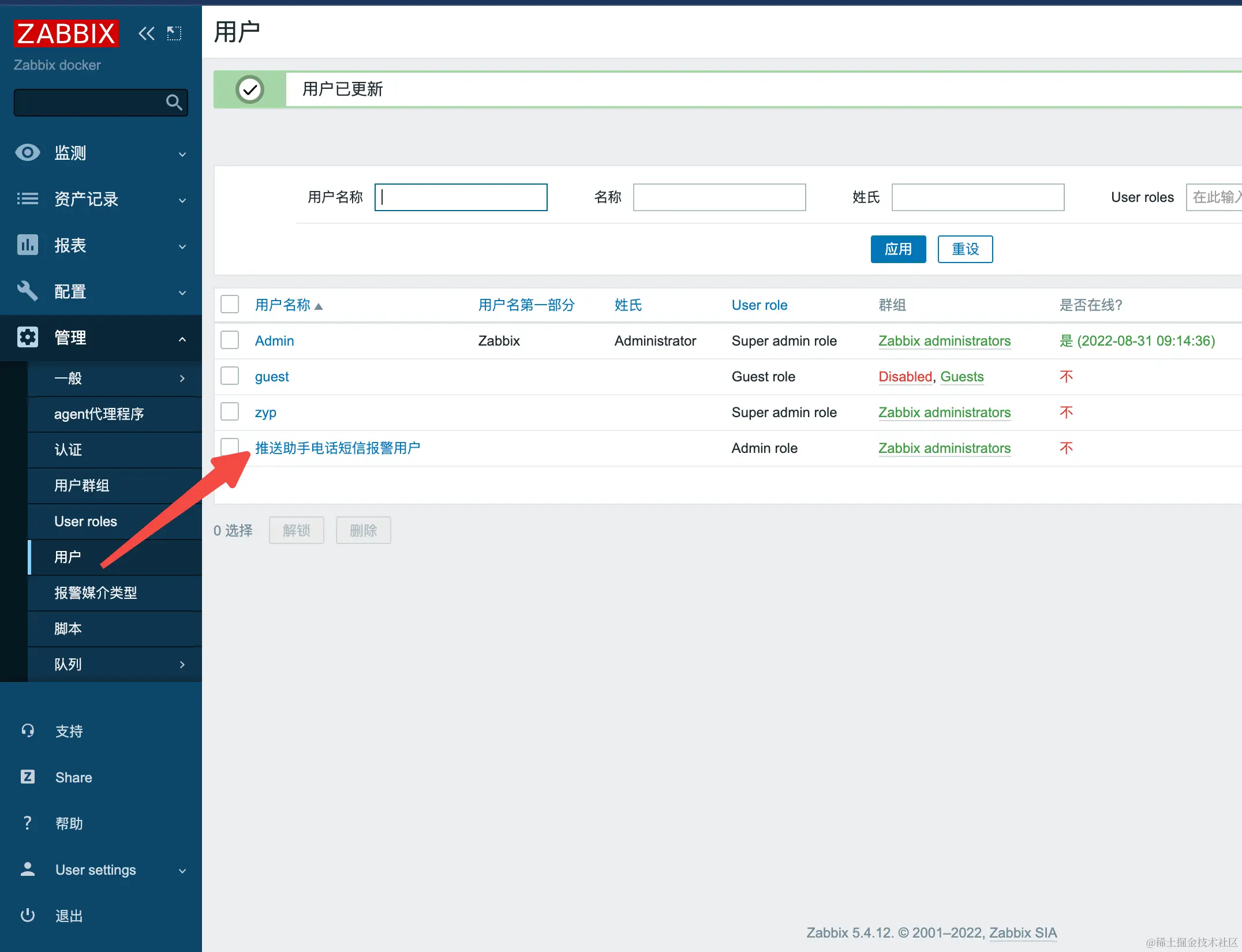Image resolution: width=1242 pixels, height=952 pixels.
Task: Select the guest user checkbox
Action: (230, 376)
